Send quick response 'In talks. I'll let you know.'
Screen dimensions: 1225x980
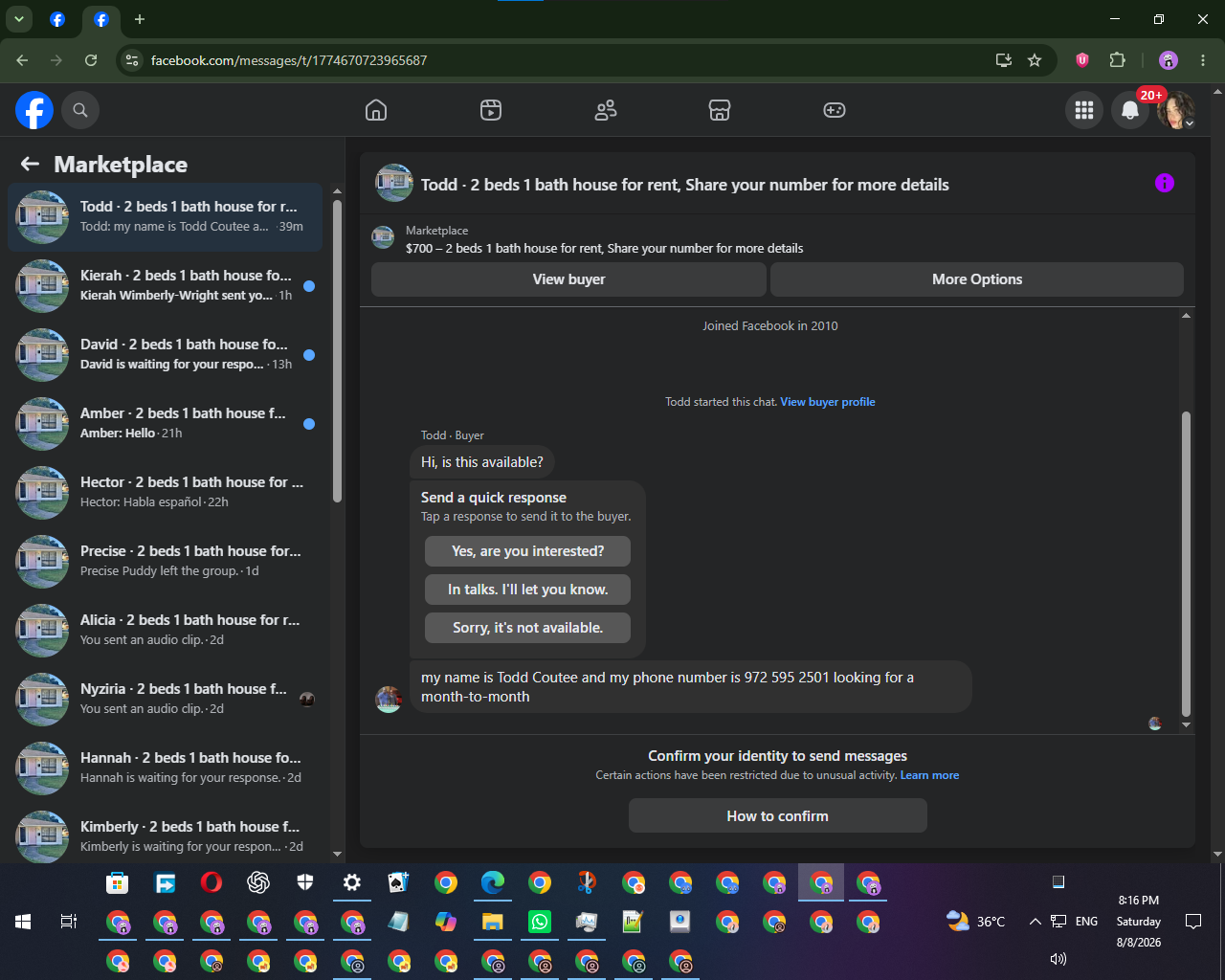pyautogui.click(x=527, y=590)
